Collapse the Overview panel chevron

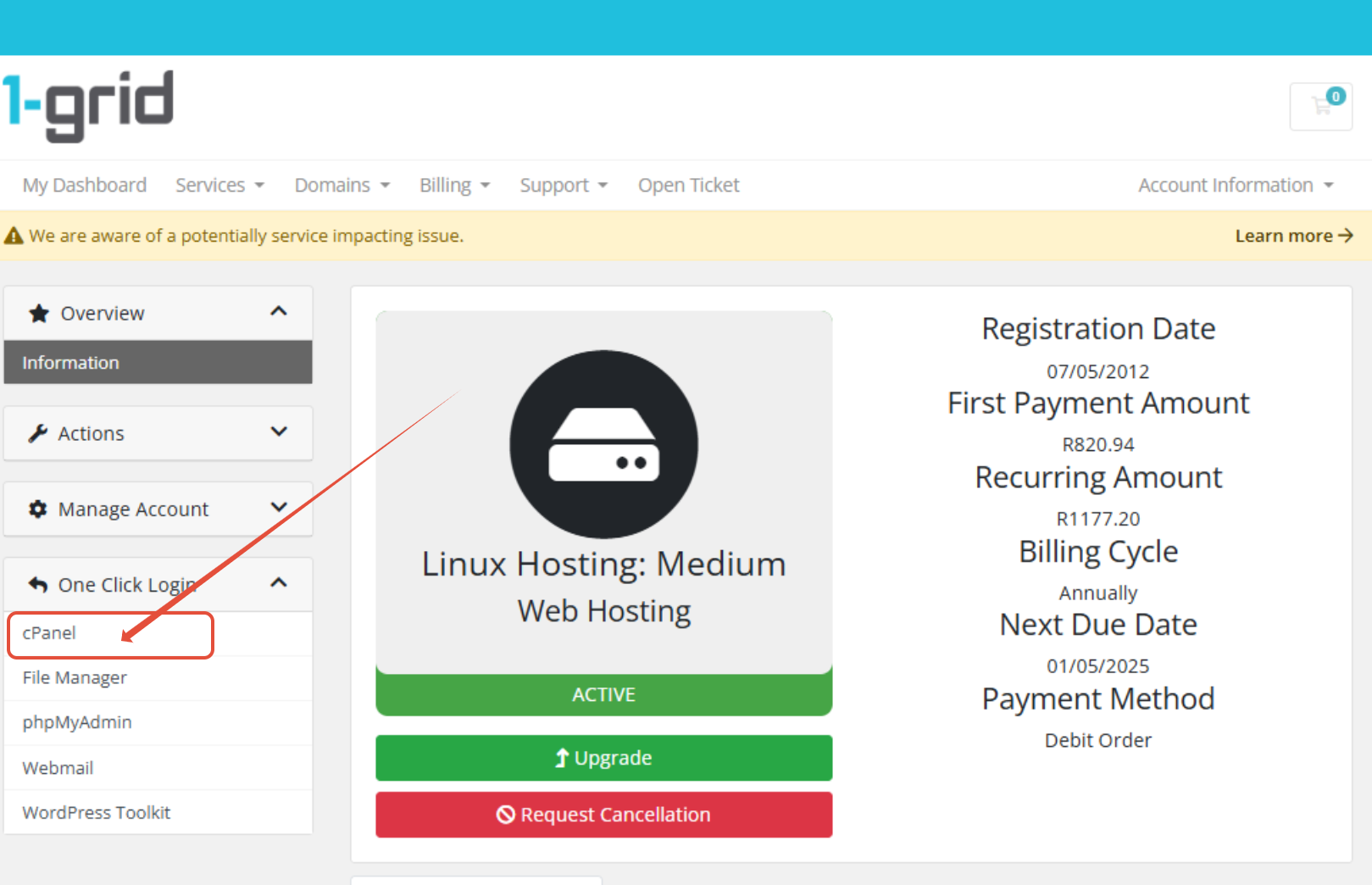coord(279,311)
